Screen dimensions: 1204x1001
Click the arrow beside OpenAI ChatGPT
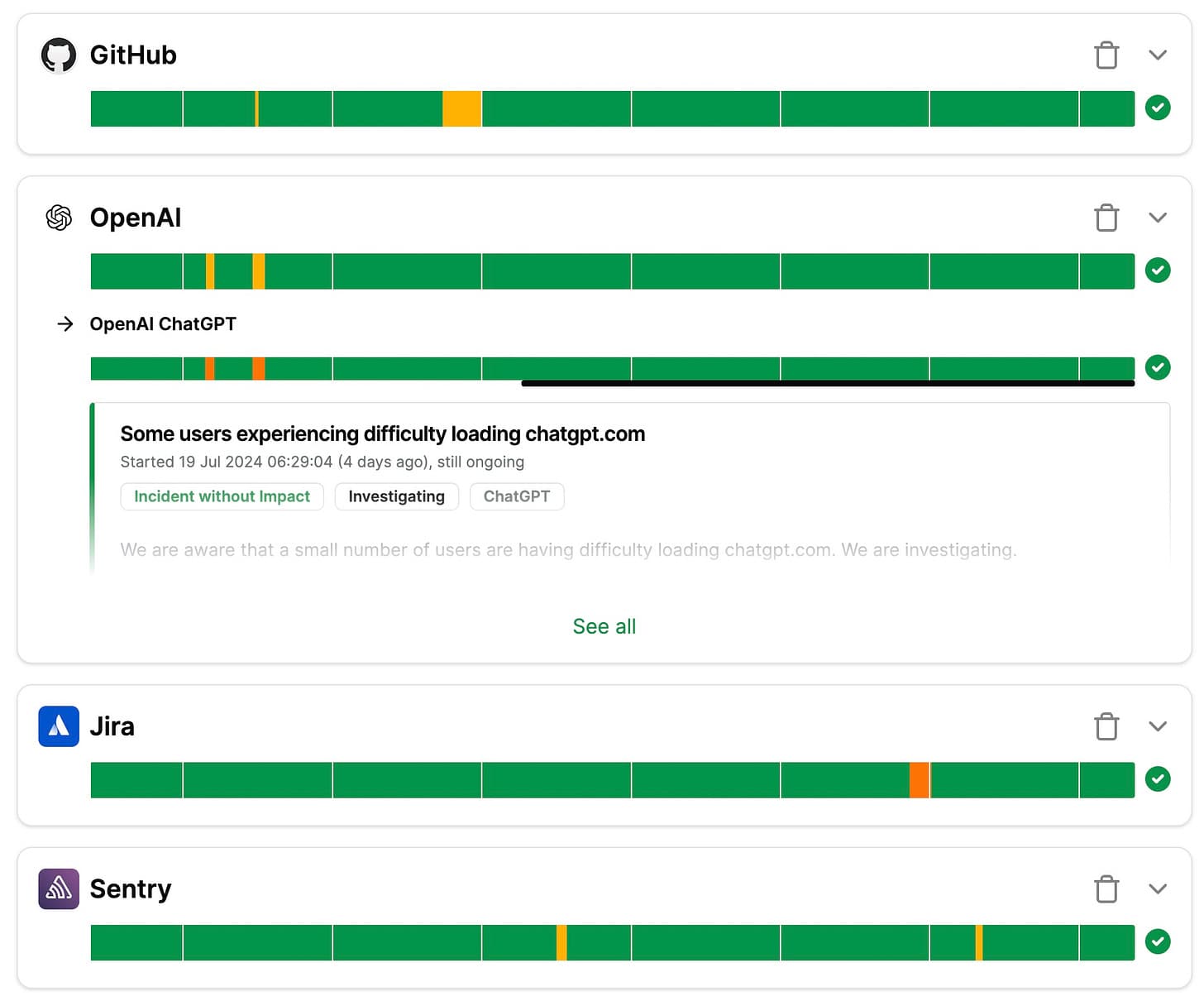tap(65, 323)
